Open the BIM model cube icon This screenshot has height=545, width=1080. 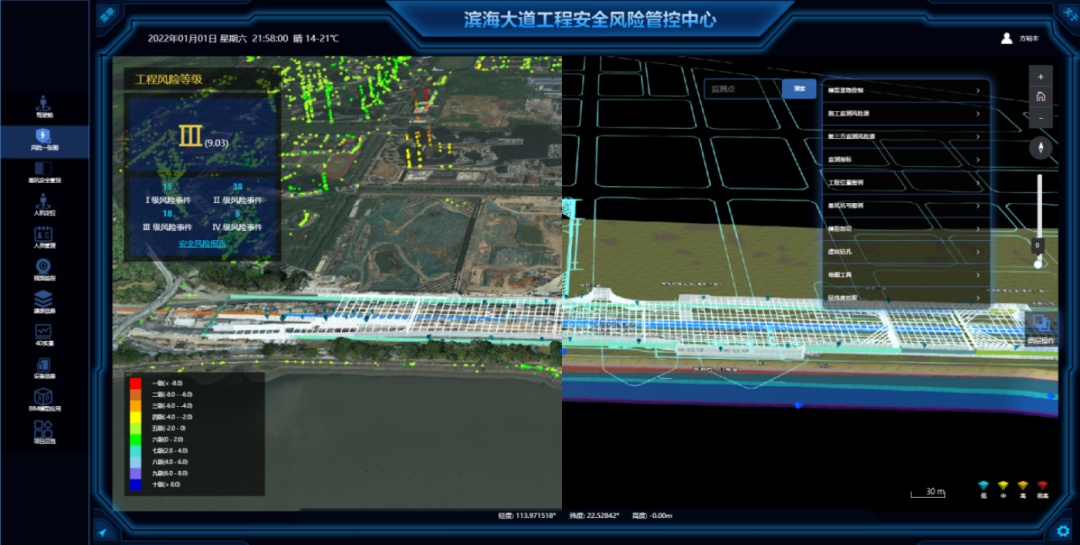pos(44,399)
